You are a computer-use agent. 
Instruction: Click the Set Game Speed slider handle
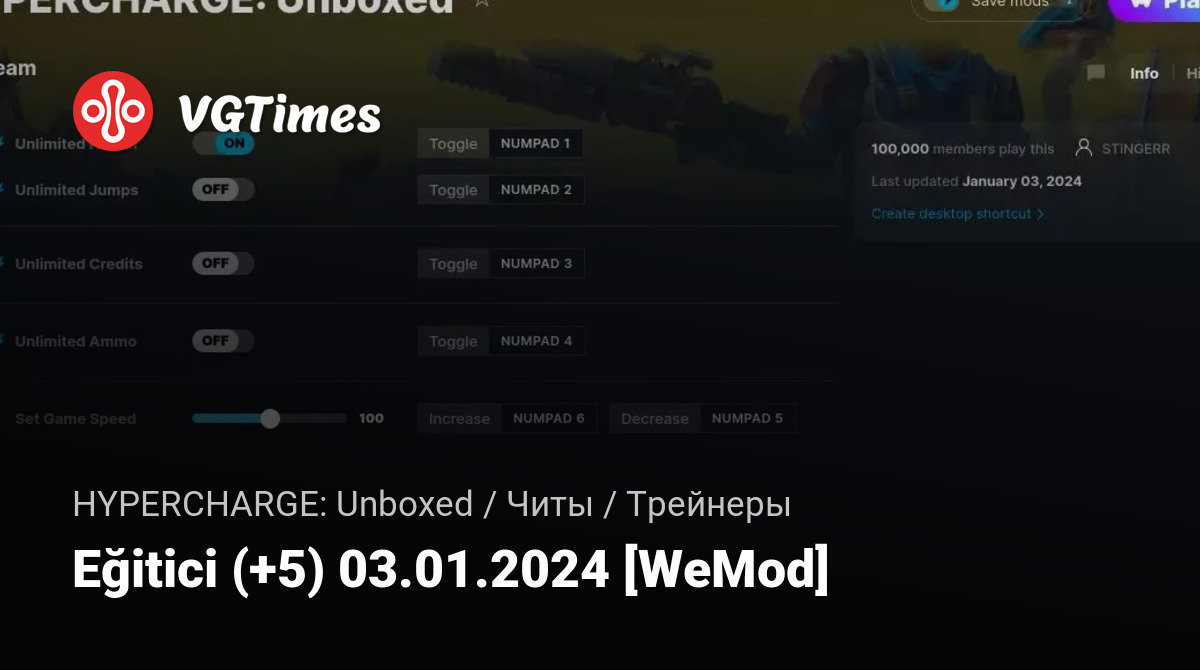pos(270,419)
